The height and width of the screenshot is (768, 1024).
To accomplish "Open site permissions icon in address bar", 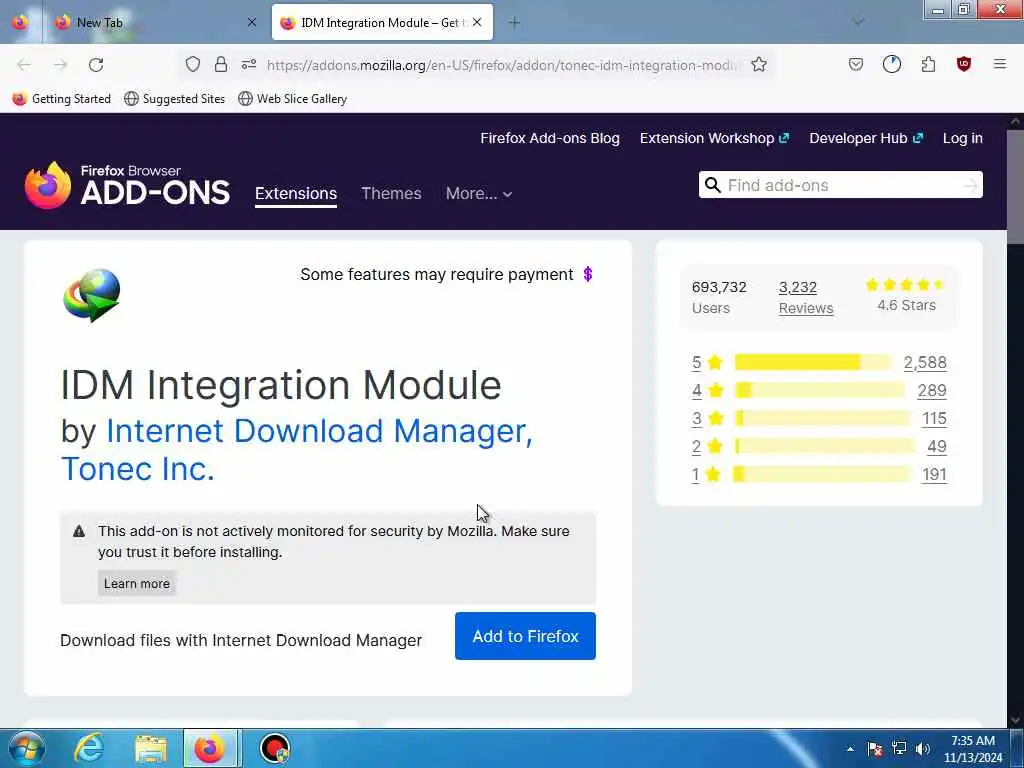I will (x=249, y=64).
